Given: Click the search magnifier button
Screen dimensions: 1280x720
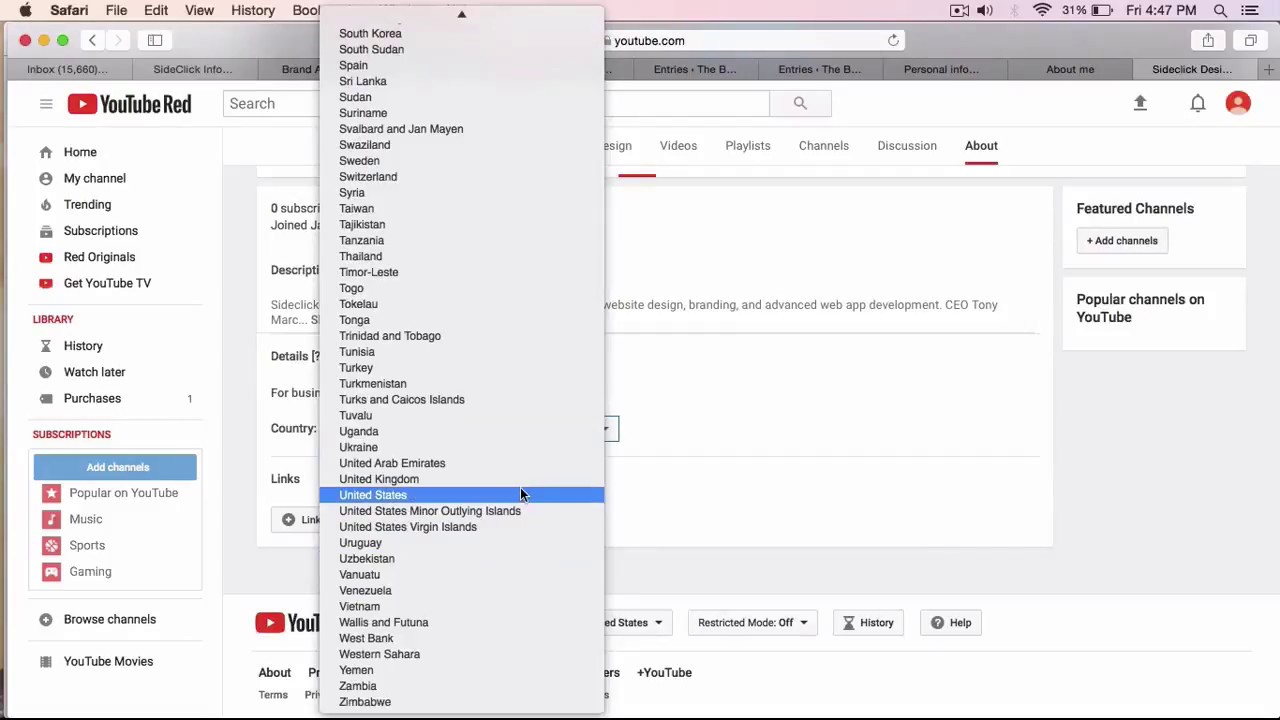Looking at the screenshot, I should tap(800, 103).
